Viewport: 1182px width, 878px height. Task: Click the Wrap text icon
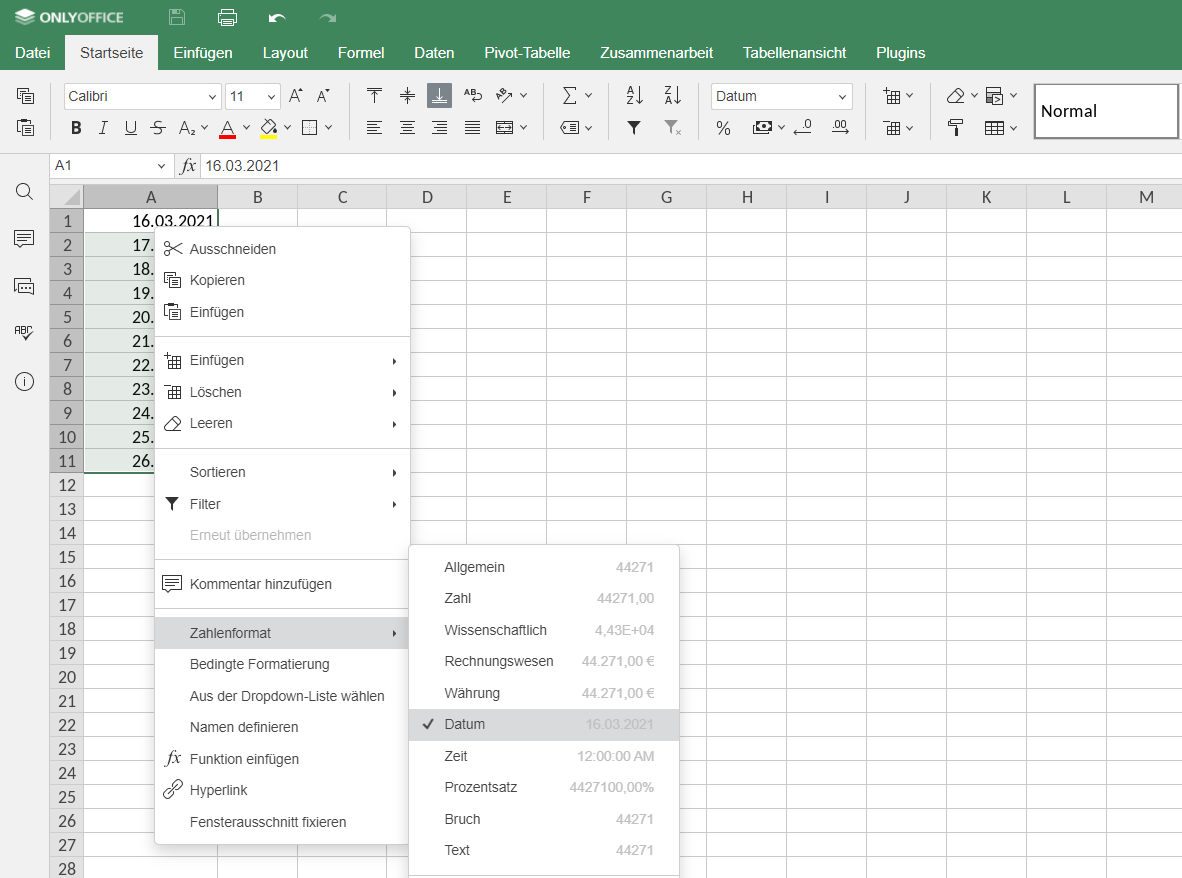click(473, 96)
